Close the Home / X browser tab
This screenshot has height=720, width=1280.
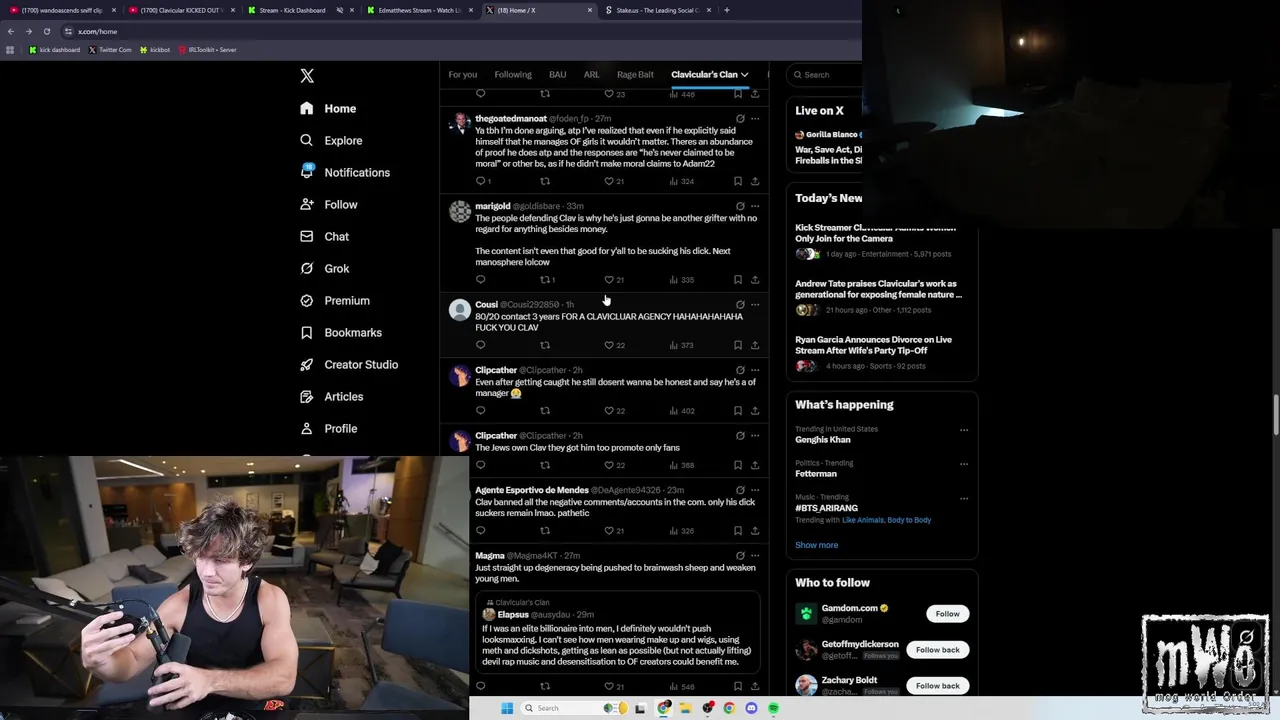click(x=590, y=10)
